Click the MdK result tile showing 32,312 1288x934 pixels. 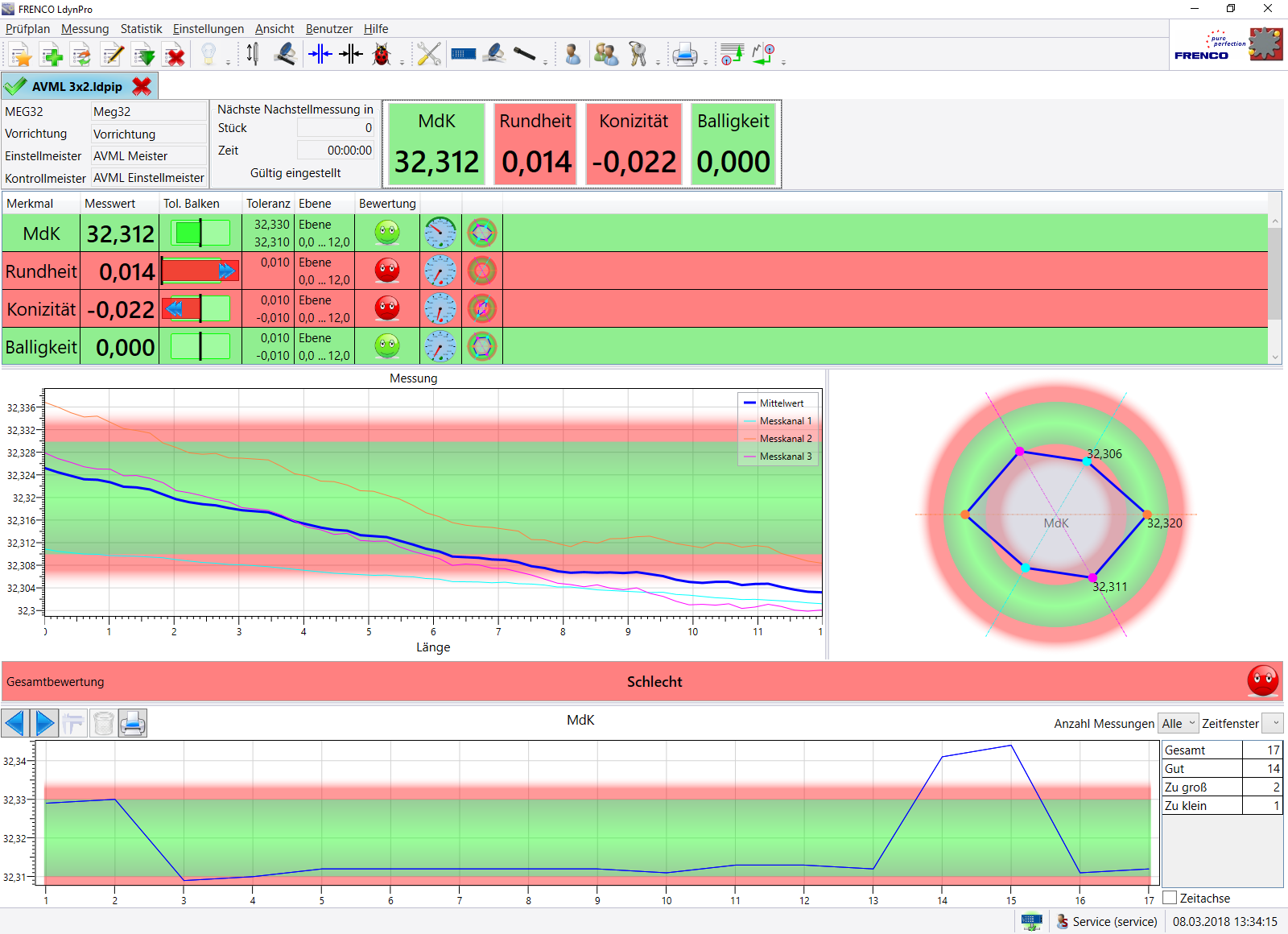(x=436, y=144)
